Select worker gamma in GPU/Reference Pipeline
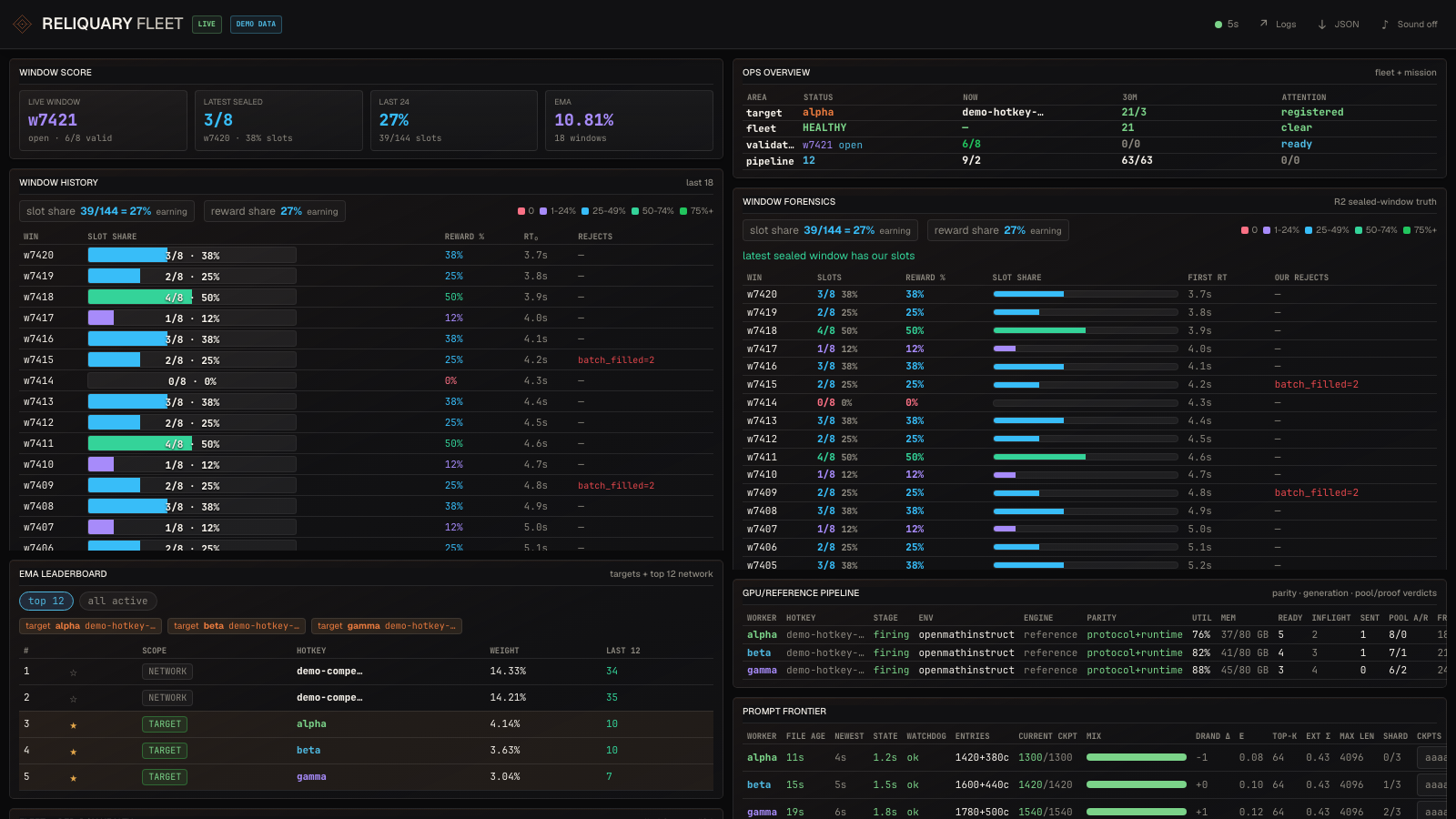 click(x=763, y=671)
